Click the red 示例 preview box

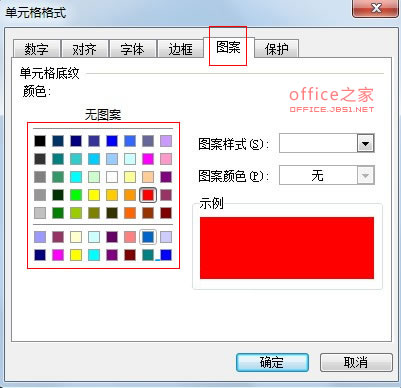[287, 248]
